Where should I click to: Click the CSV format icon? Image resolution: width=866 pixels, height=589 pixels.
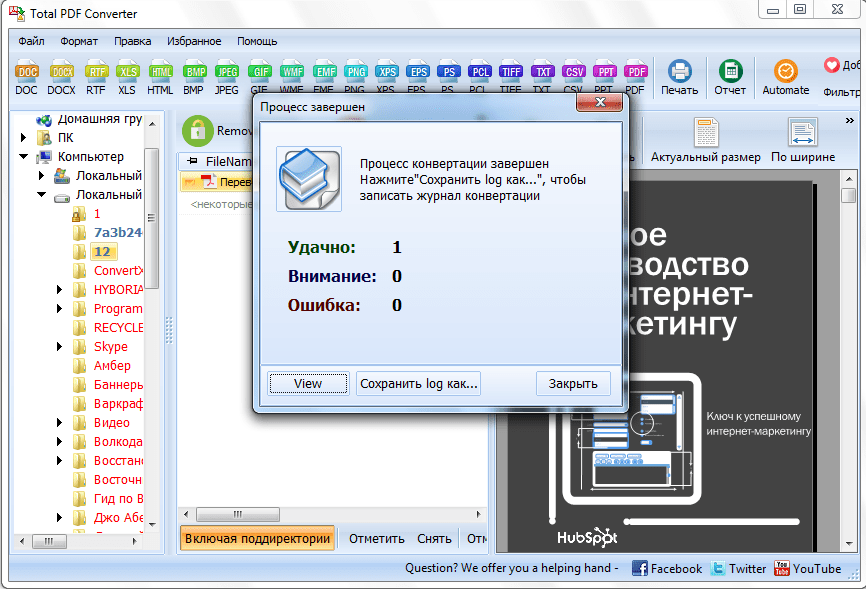574,72
